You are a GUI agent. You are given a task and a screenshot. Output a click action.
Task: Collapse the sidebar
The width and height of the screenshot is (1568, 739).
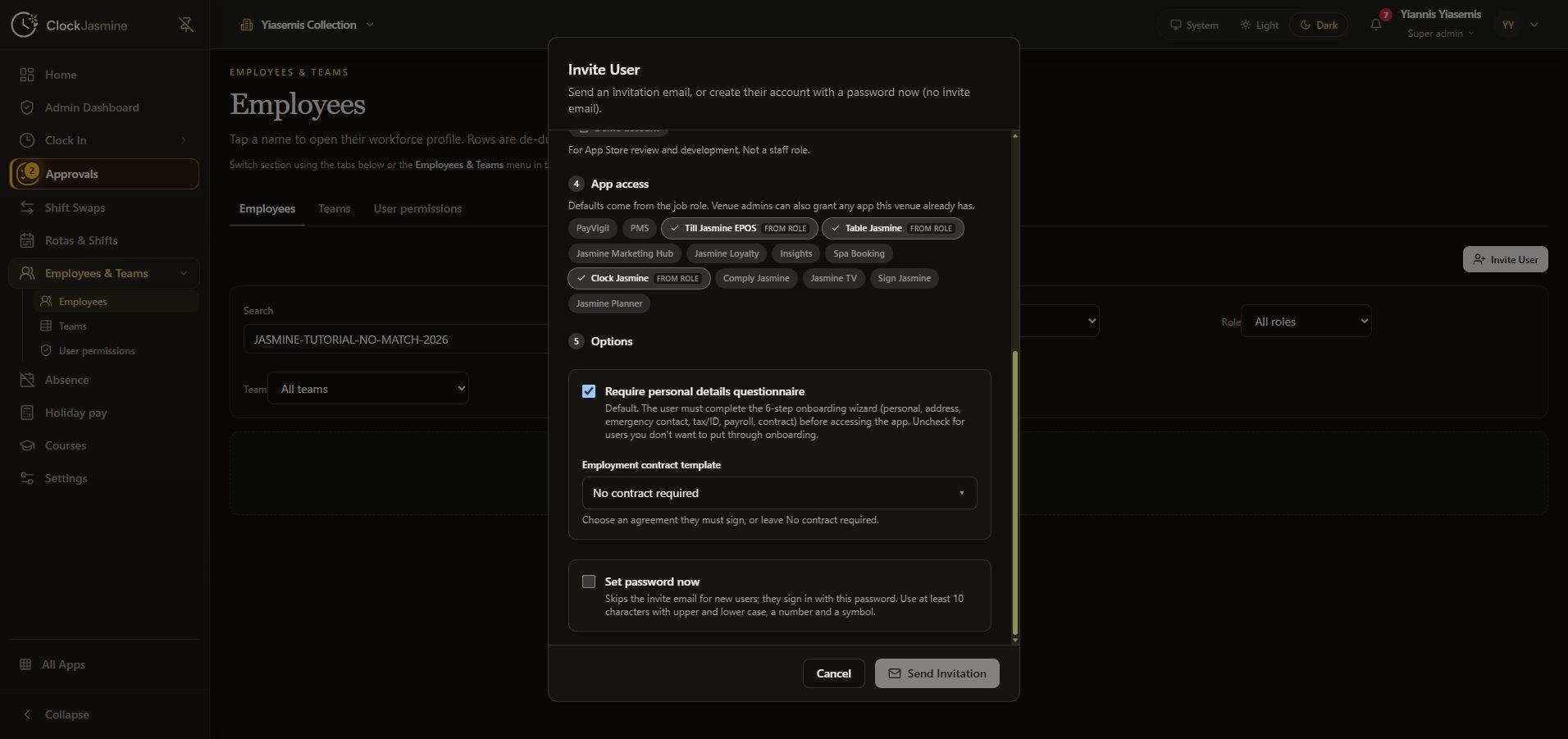56,714
